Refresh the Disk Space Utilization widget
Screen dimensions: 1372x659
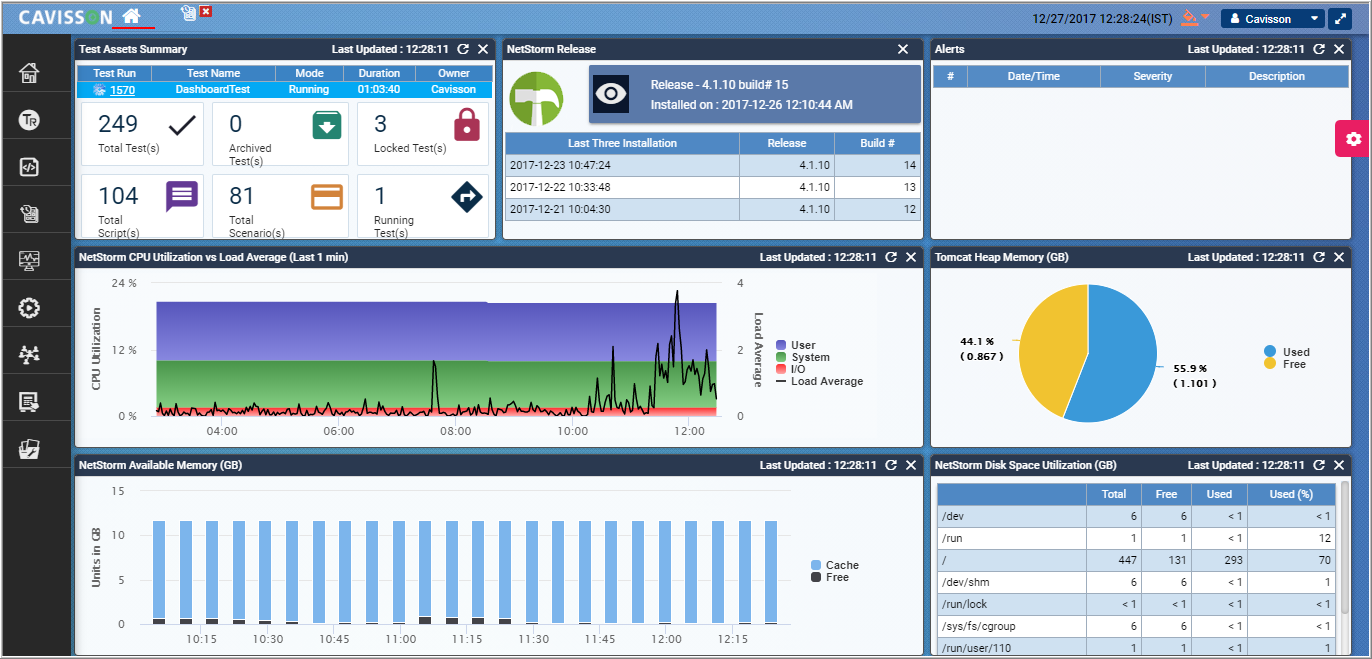coord(1319,465)
